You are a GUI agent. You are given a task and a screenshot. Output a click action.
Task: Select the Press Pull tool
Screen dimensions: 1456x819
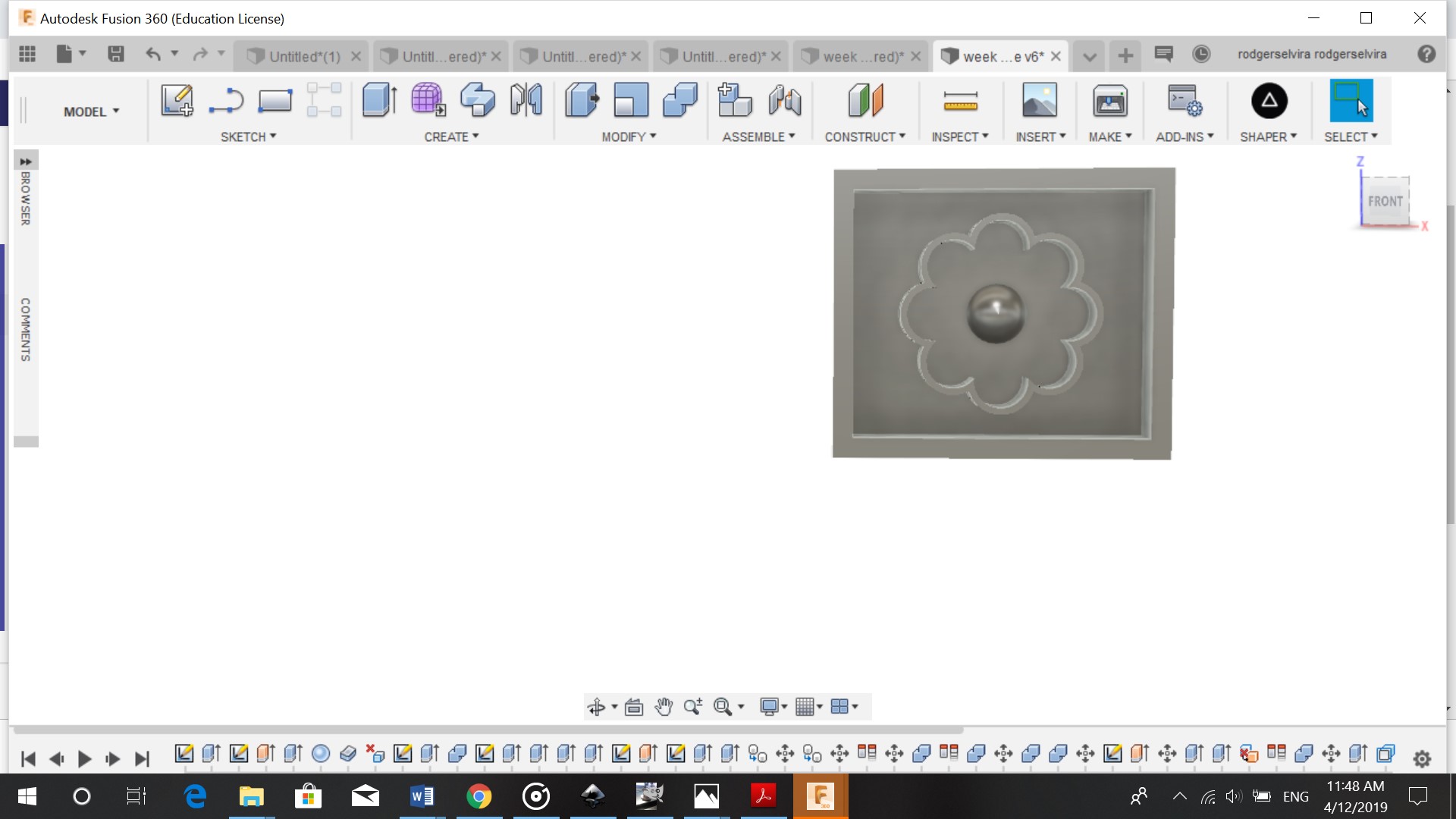[x=582, y=100]
